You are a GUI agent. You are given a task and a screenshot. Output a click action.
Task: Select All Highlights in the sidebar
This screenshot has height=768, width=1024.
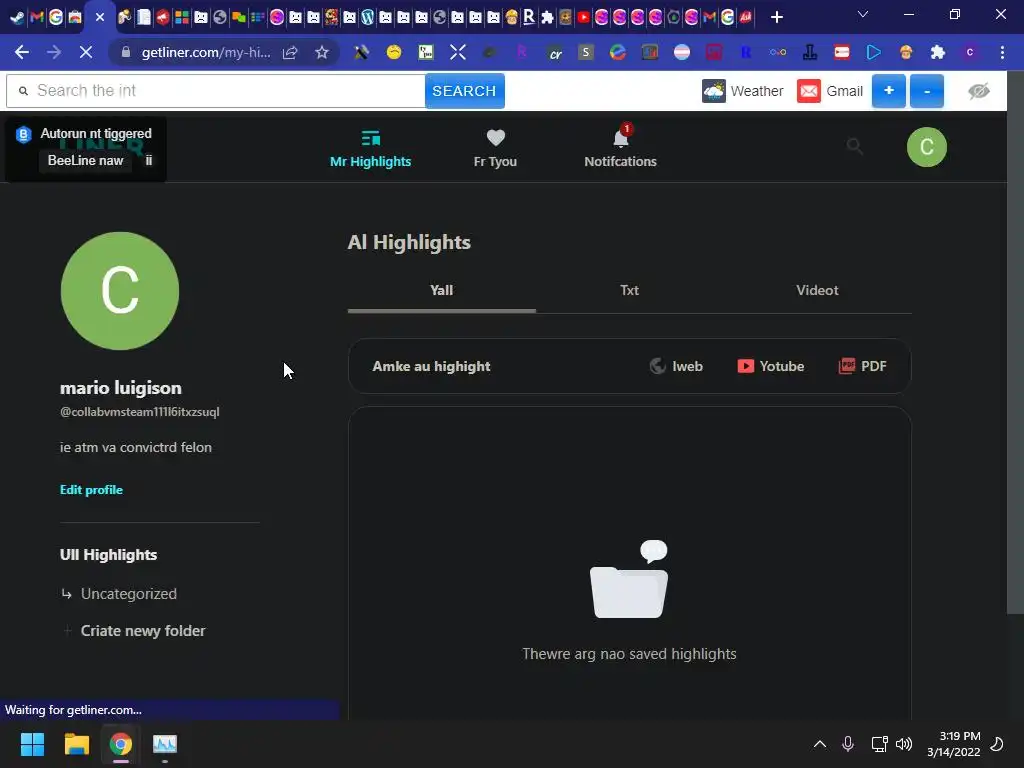coord(108,555)
